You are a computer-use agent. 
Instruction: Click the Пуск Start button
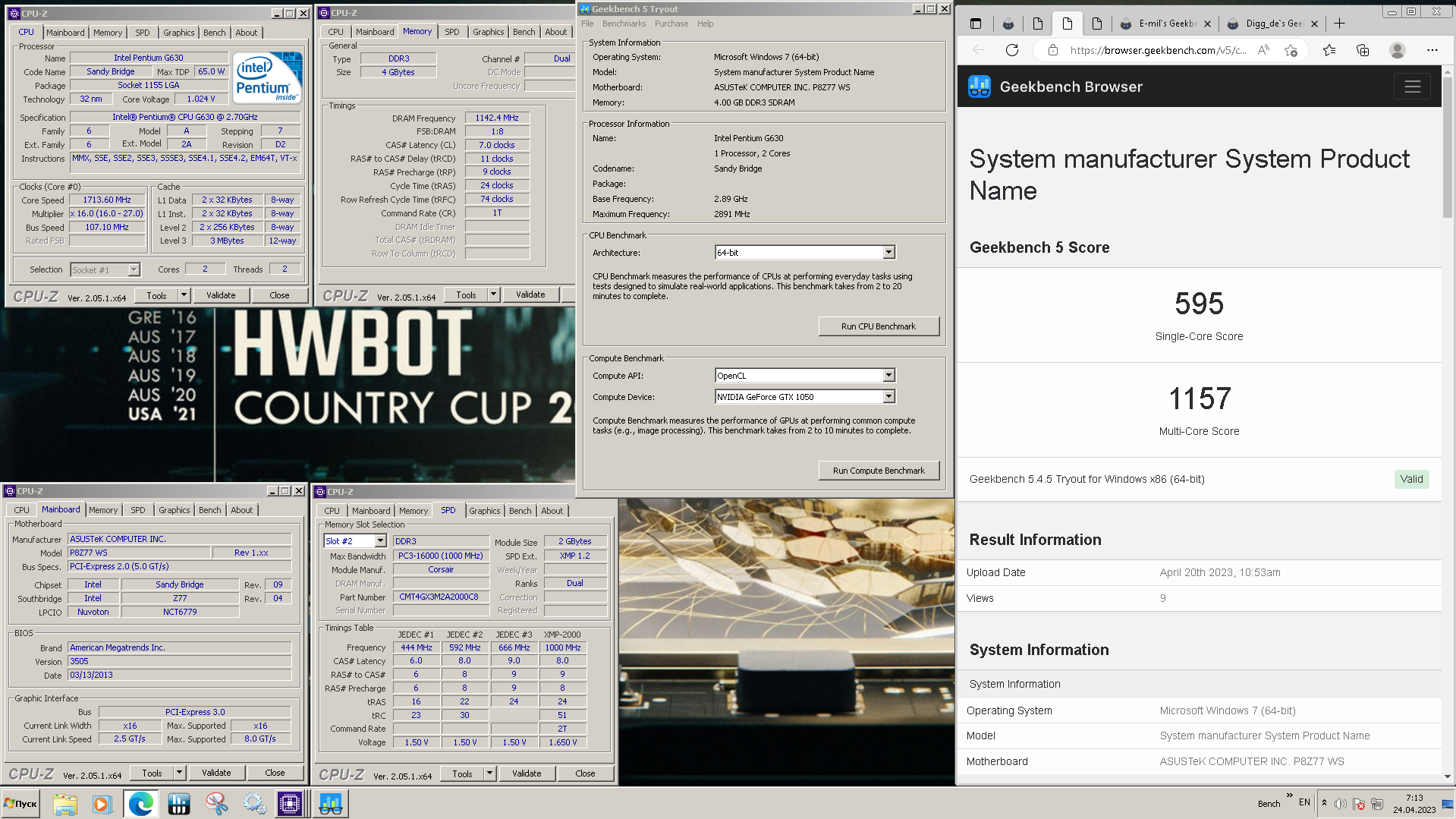(x=20, y=804)
